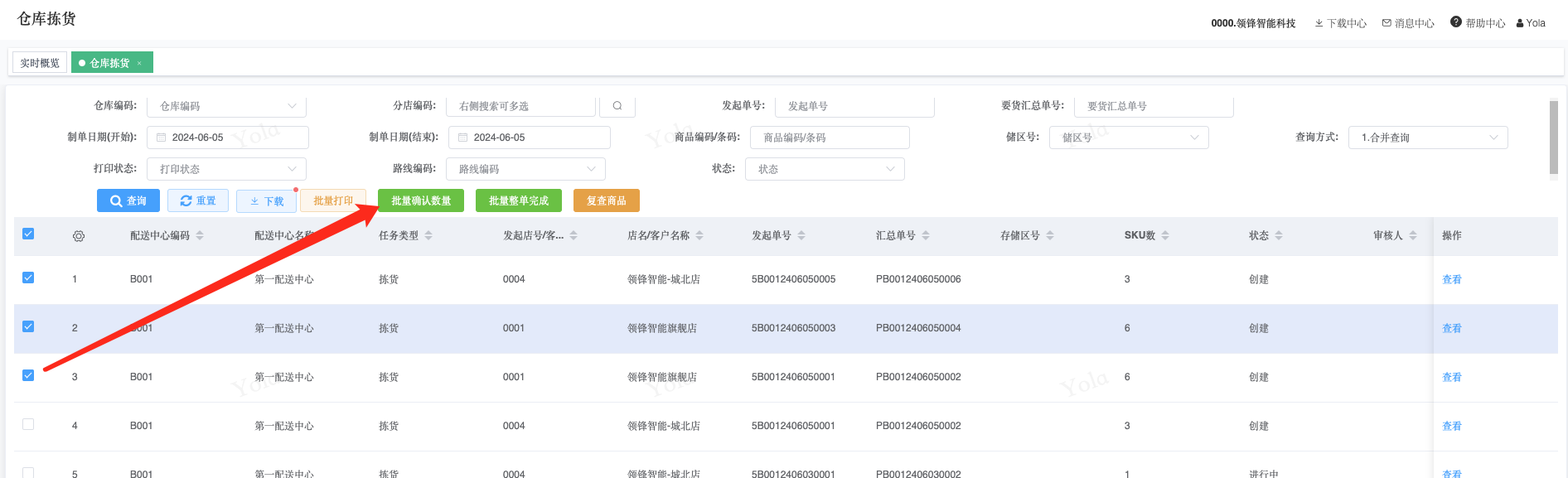Click the filter panel vertical scrollbar
The height and width of the screenshot is (478, 1568).
[1553, 138]
